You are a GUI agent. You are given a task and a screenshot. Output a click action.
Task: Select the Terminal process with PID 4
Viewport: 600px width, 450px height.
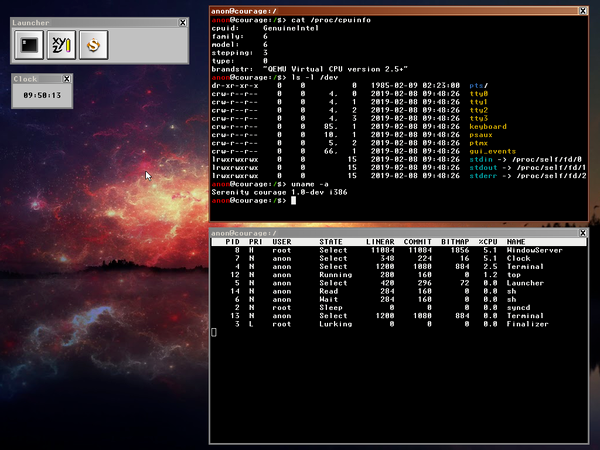(398, 267)
